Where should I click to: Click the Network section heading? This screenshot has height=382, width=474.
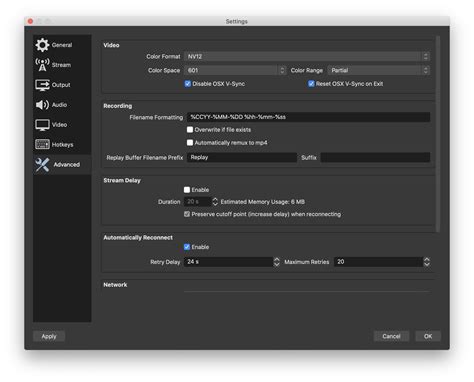coord(115,285)
